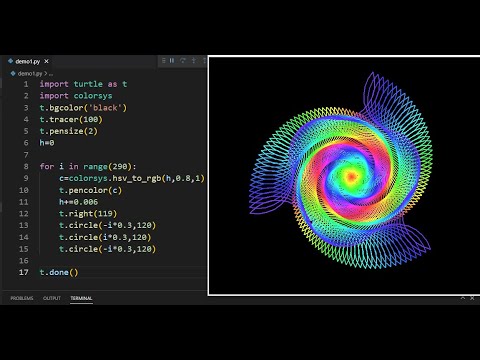Click the Python file icon in breadcrumb
480x360 pixels.
(13, 73)
